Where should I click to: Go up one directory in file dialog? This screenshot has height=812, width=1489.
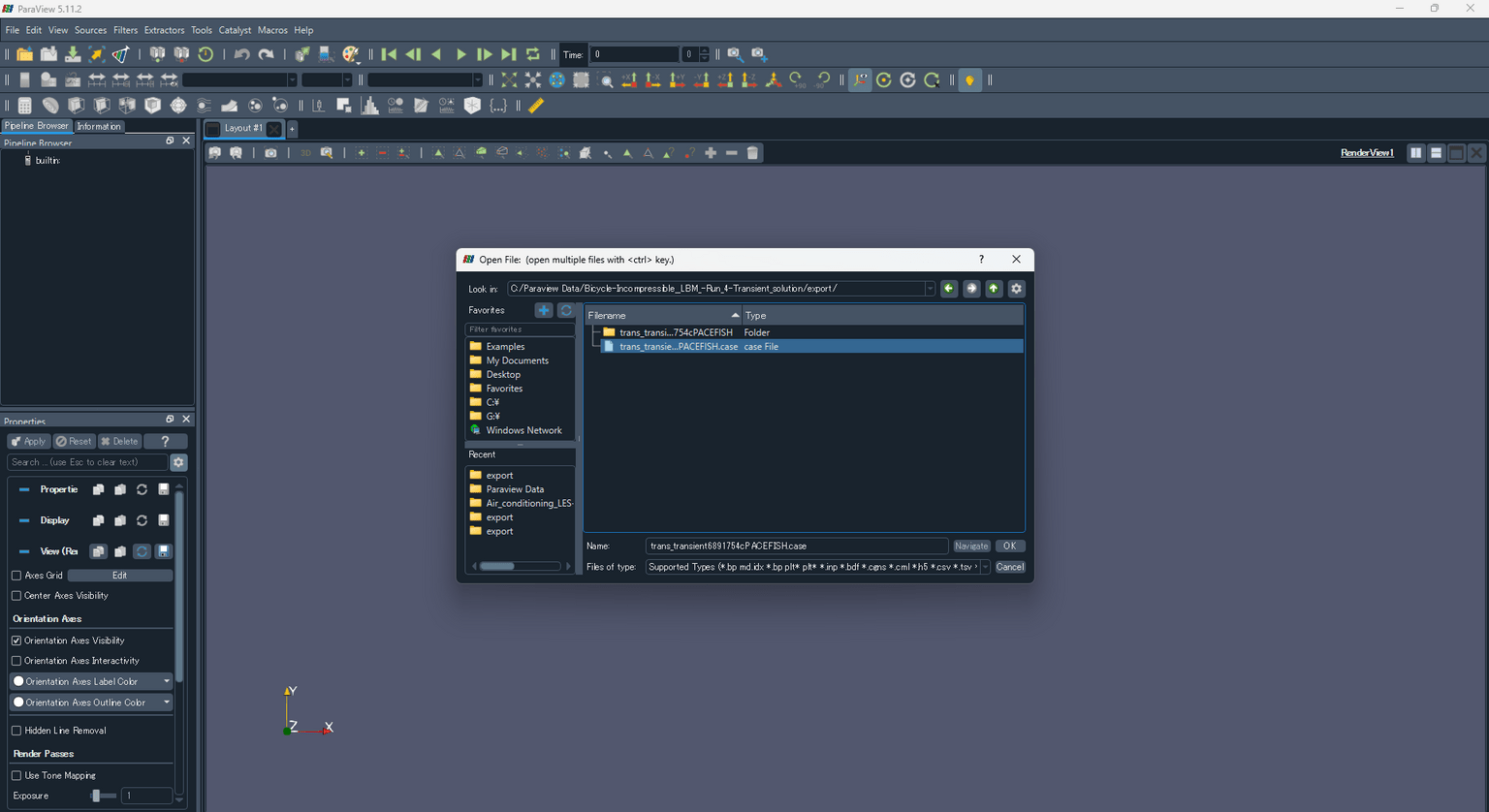pos(994,289)
